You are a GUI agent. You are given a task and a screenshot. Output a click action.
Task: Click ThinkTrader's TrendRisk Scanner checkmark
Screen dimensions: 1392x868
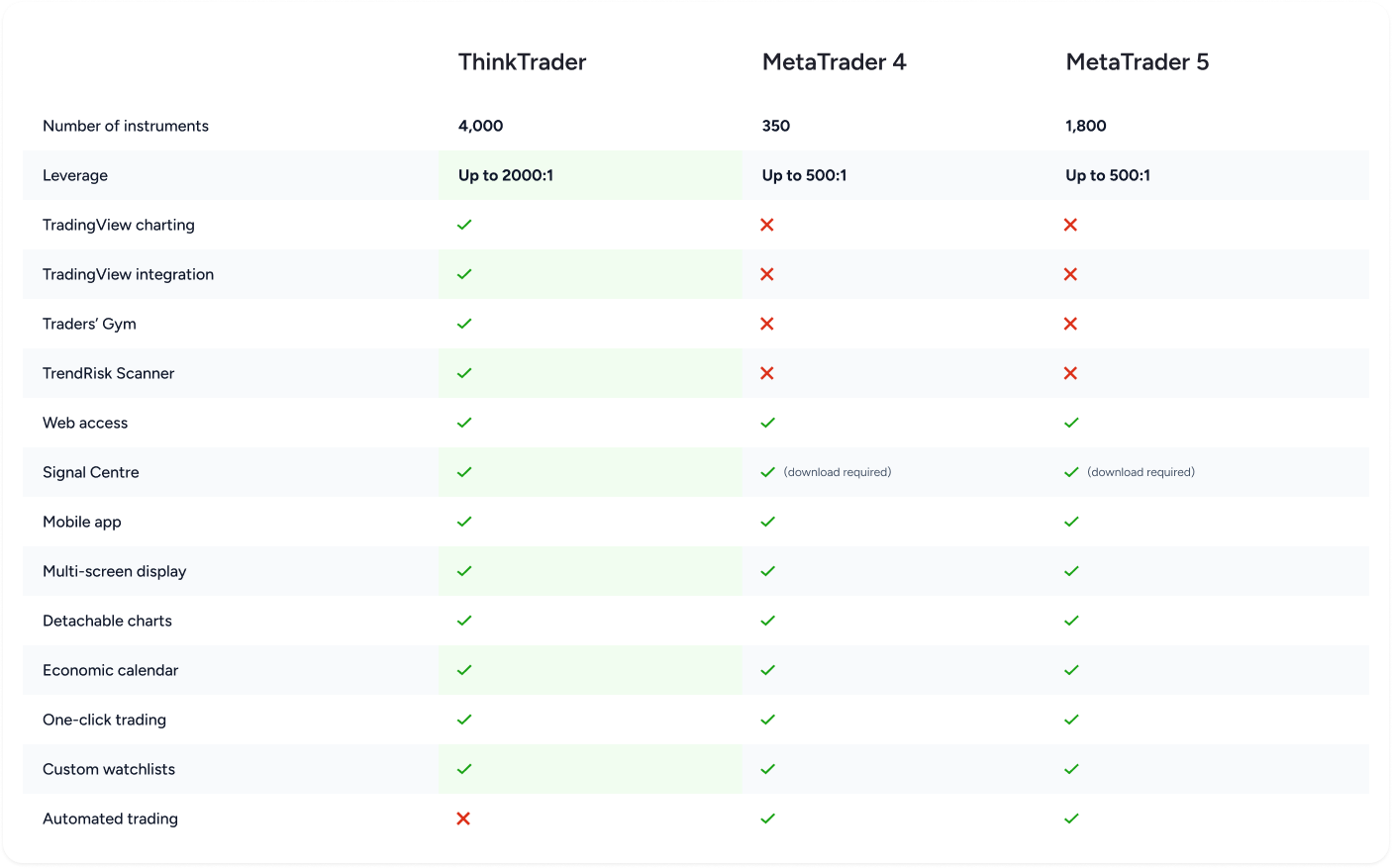click(464, 373)
